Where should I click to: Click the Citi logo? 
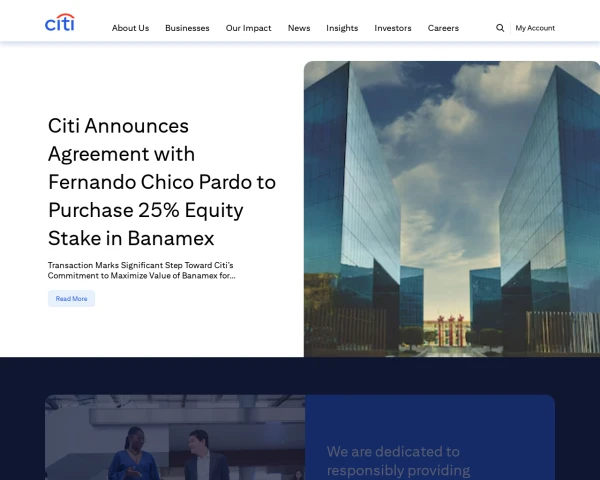(x=60, y=23)
